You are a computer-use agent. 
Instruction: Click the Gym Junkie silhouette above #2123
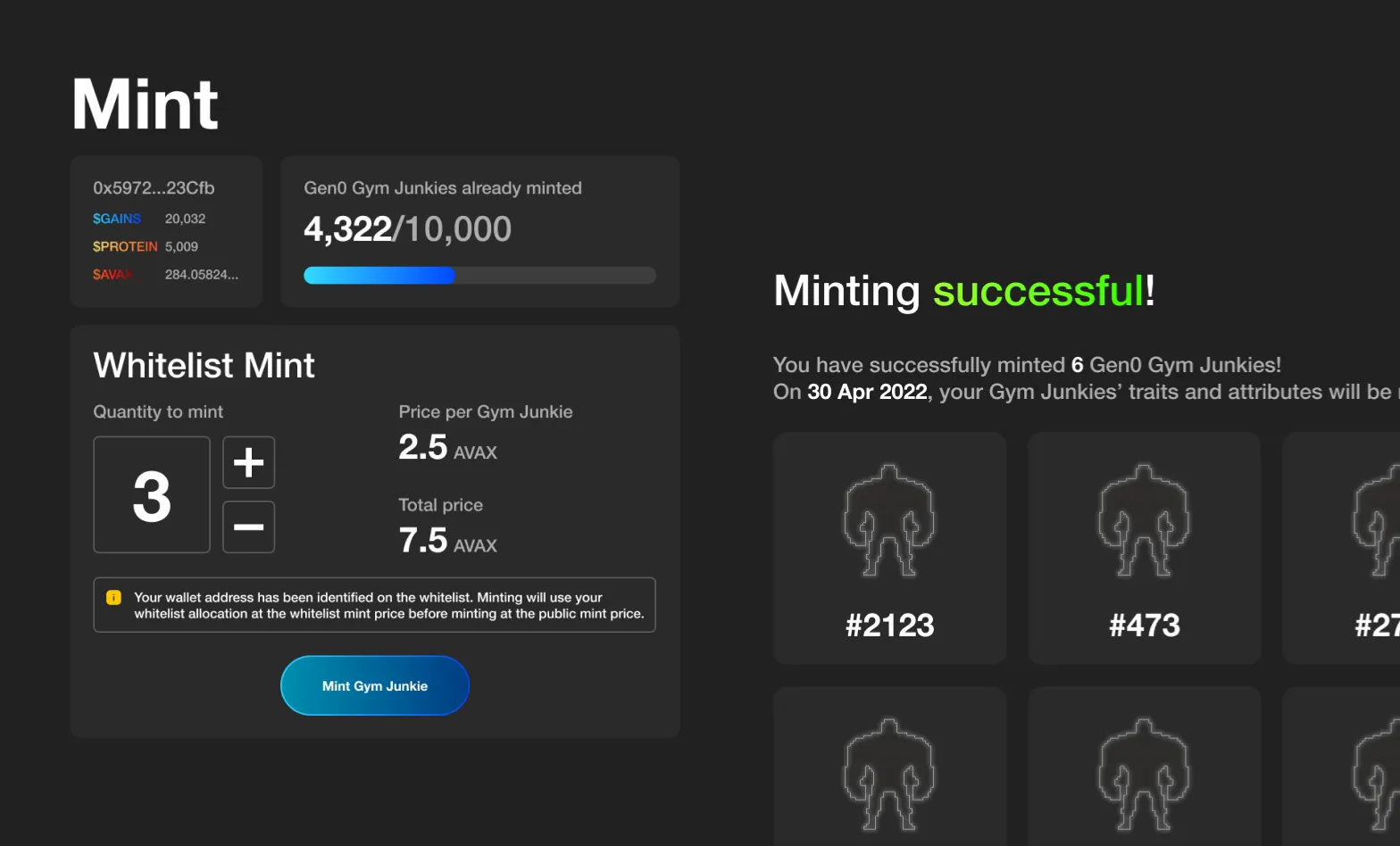click(x=889, y=520)
